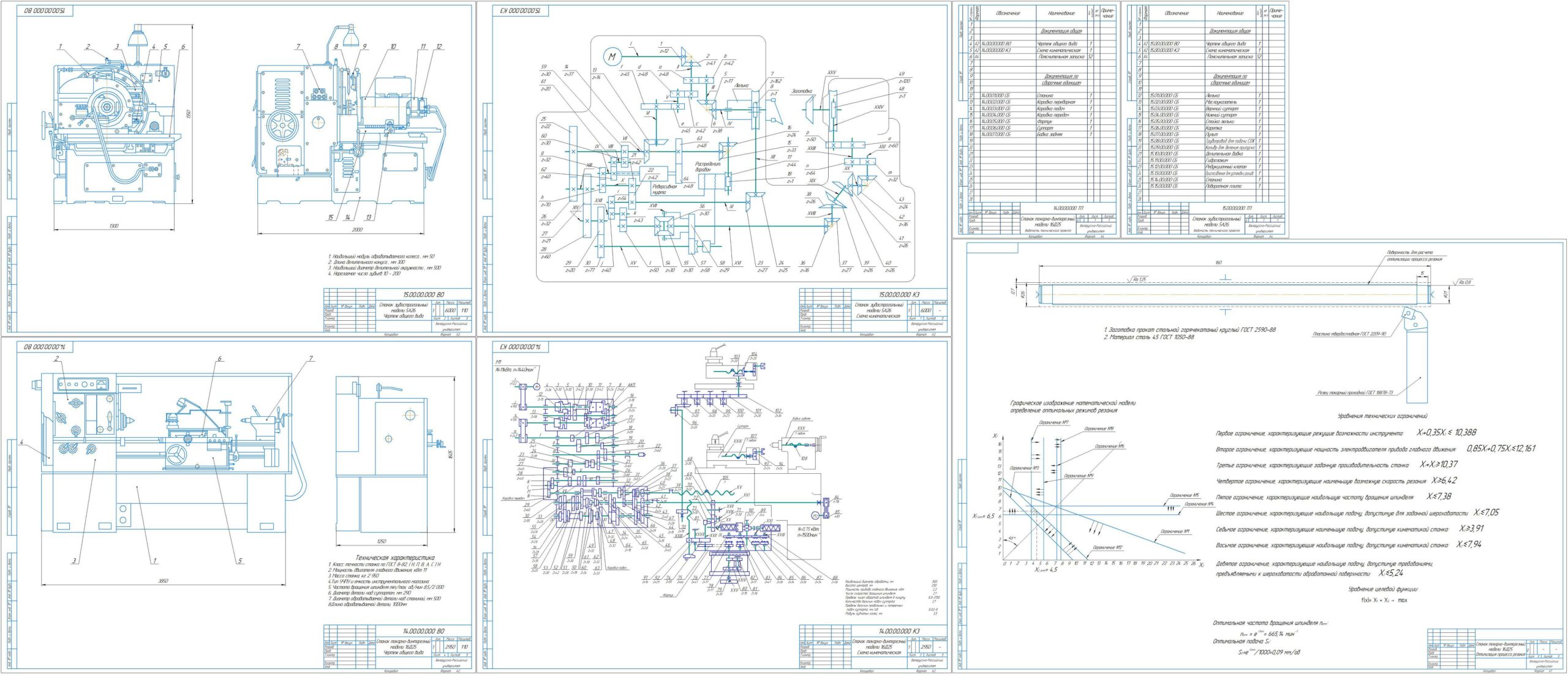Click dimension "1250" under lathe side view
This screenshot has width=1568, height=674.
click(382, 541)
